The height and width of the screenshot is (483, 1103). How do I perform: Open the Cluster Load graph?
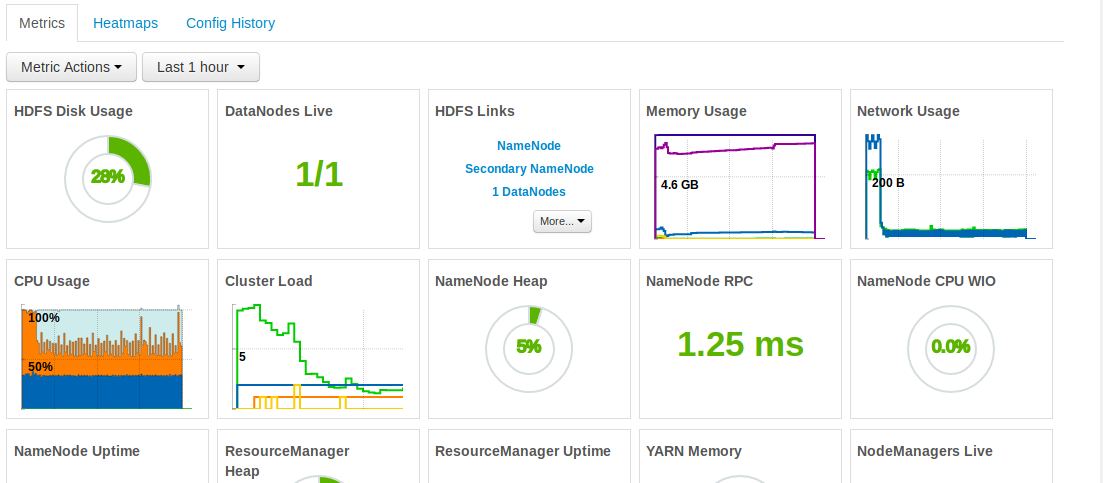tap(318, 356)
